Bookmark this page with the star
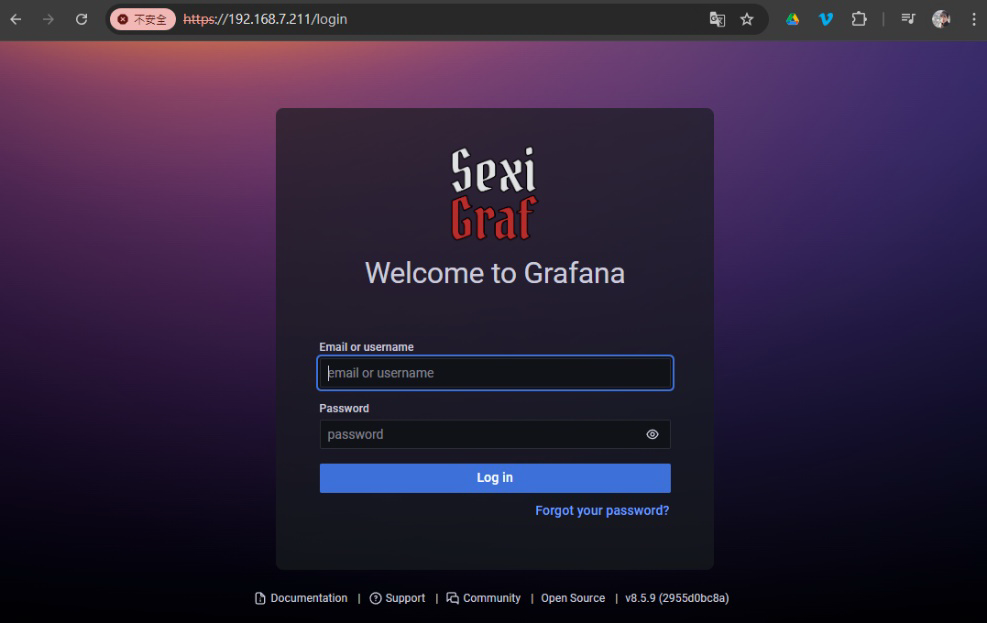 (747, 20)
